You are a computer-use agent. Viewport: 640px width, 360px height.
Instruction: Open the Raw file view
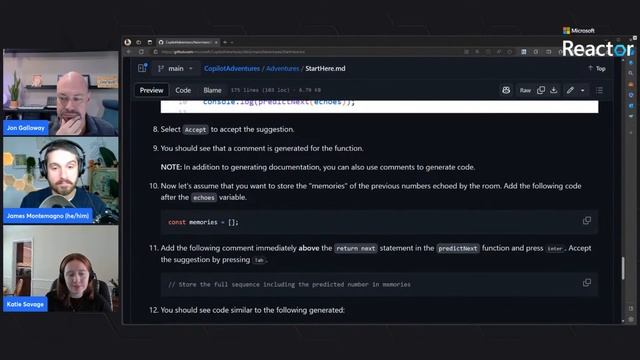[x=525, y=90]
